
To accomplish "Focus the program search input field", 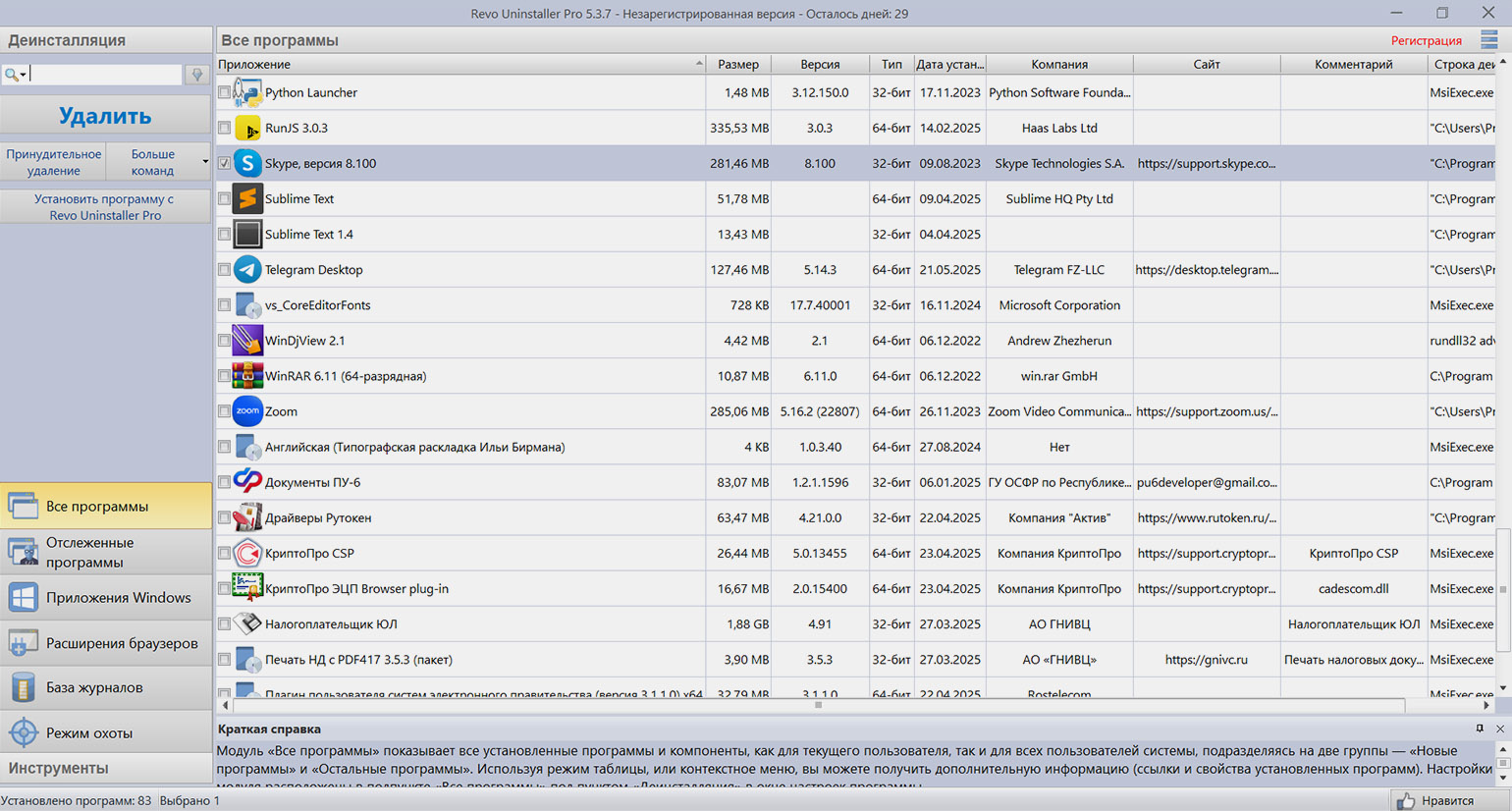I will tap(105, 75).
